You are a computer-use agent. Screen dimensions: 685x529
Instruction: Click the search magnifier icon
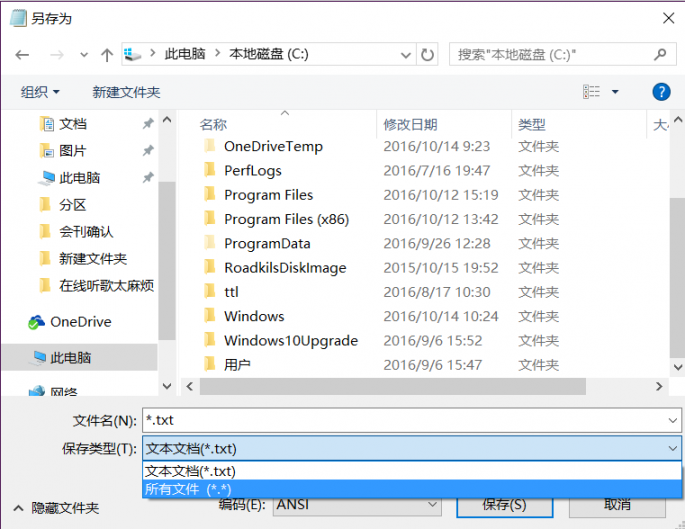click(x=660, y=54)
